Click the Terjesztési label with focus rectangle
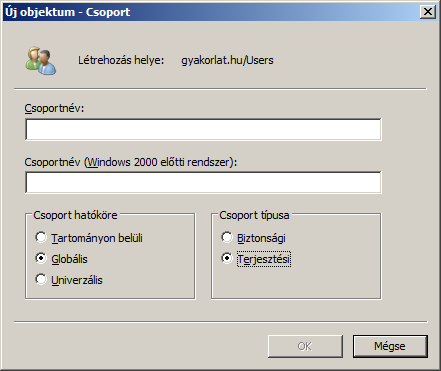Screen dimensions: 441x371 (x=264, y=259)
